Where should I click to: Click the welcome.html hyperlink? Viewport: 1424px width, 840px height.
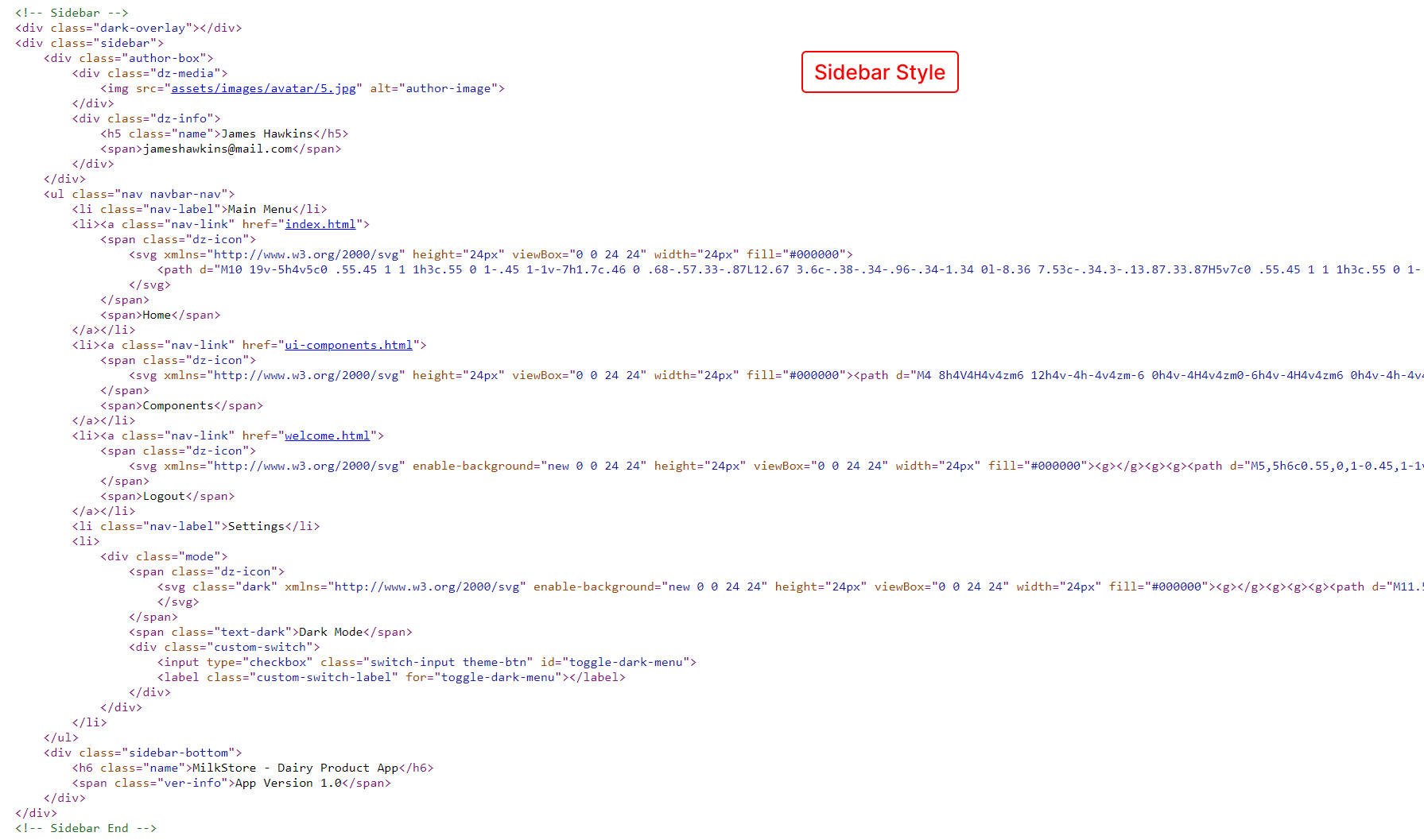(327, 435)
